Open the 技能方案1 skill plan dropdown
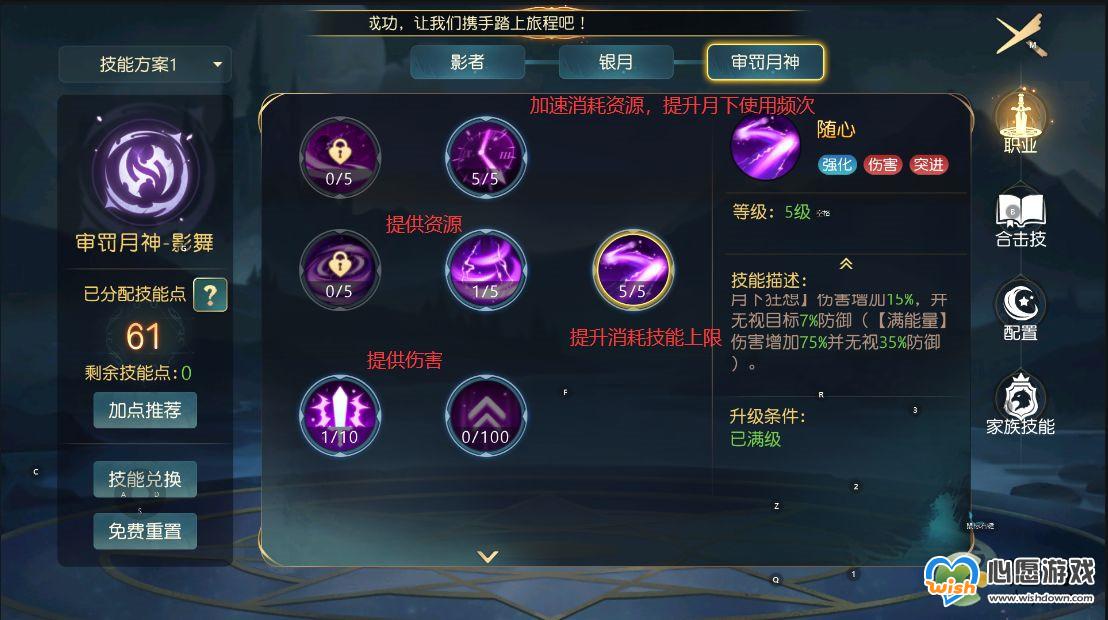This screenshot has height=620, width=1108. 145,64
